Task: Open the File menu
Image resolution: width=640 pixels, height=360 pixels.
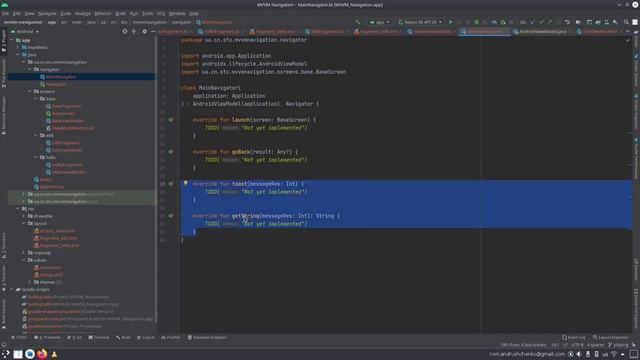Action: pyautogui.click(x=5, y=13)
